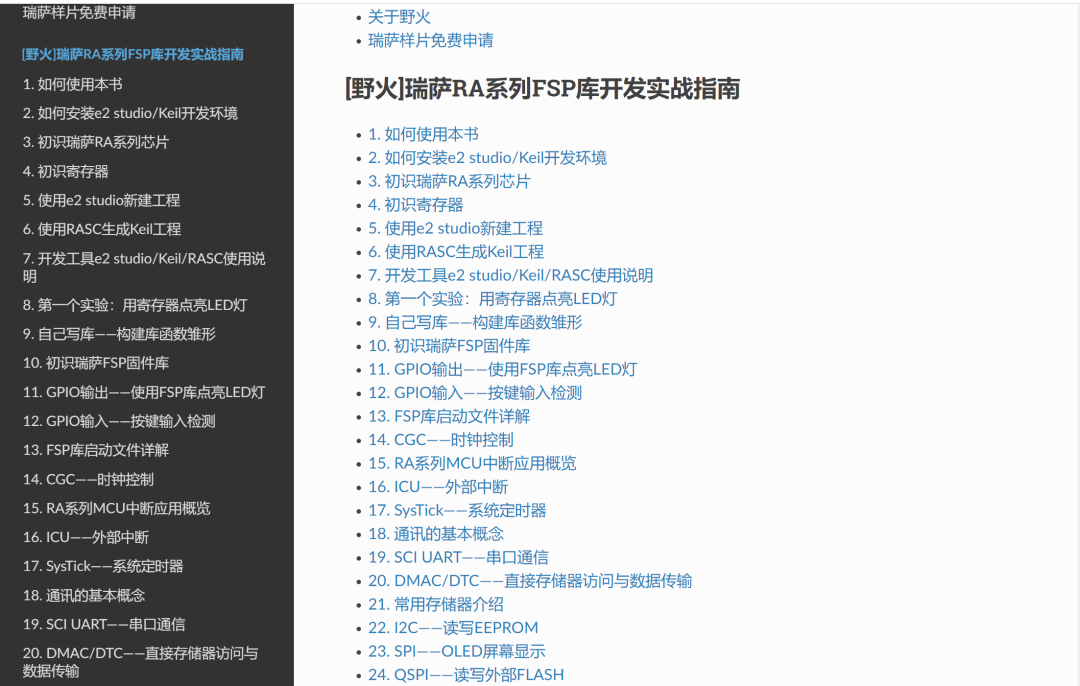Click the link 24. QSPI——读写外部FLASH

point(466,674)
